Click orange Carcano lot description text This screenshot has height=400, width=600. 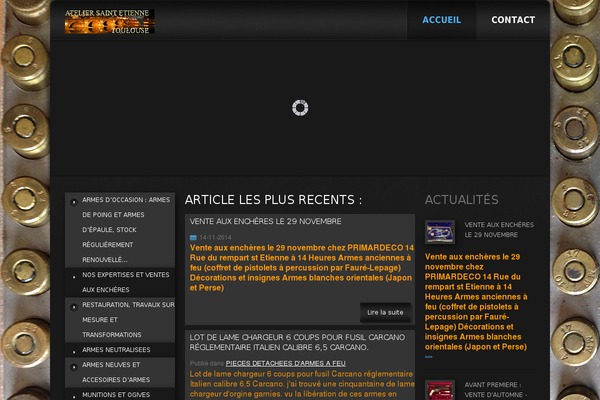tap(302, 384)
